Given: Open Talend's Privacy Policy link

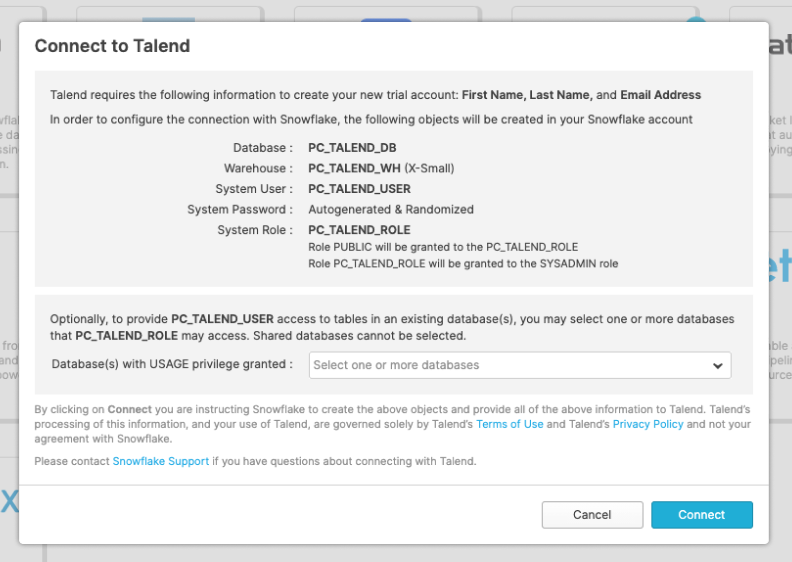Looking at the screenshot, I should pyautogui.click(x=648, y=424).
